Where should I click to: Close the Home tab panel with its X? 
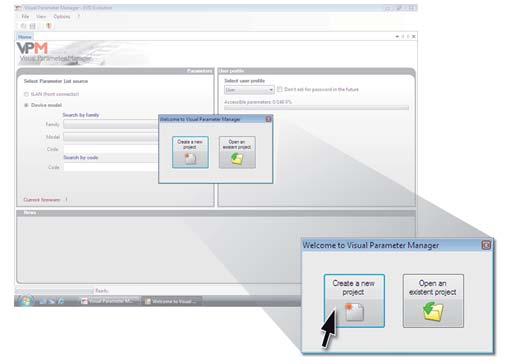pos(414,36)
